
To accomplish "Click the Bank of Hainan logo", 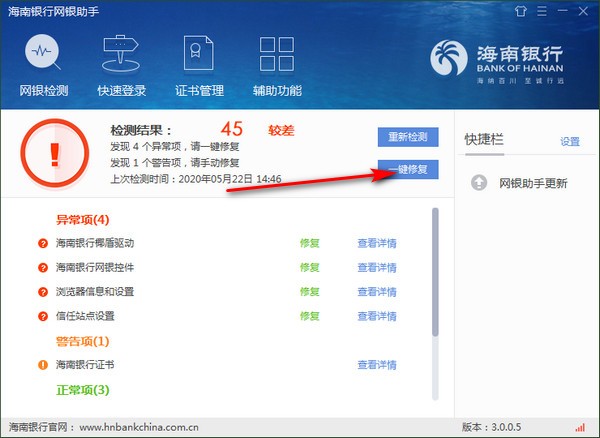I will click(497, 60).
